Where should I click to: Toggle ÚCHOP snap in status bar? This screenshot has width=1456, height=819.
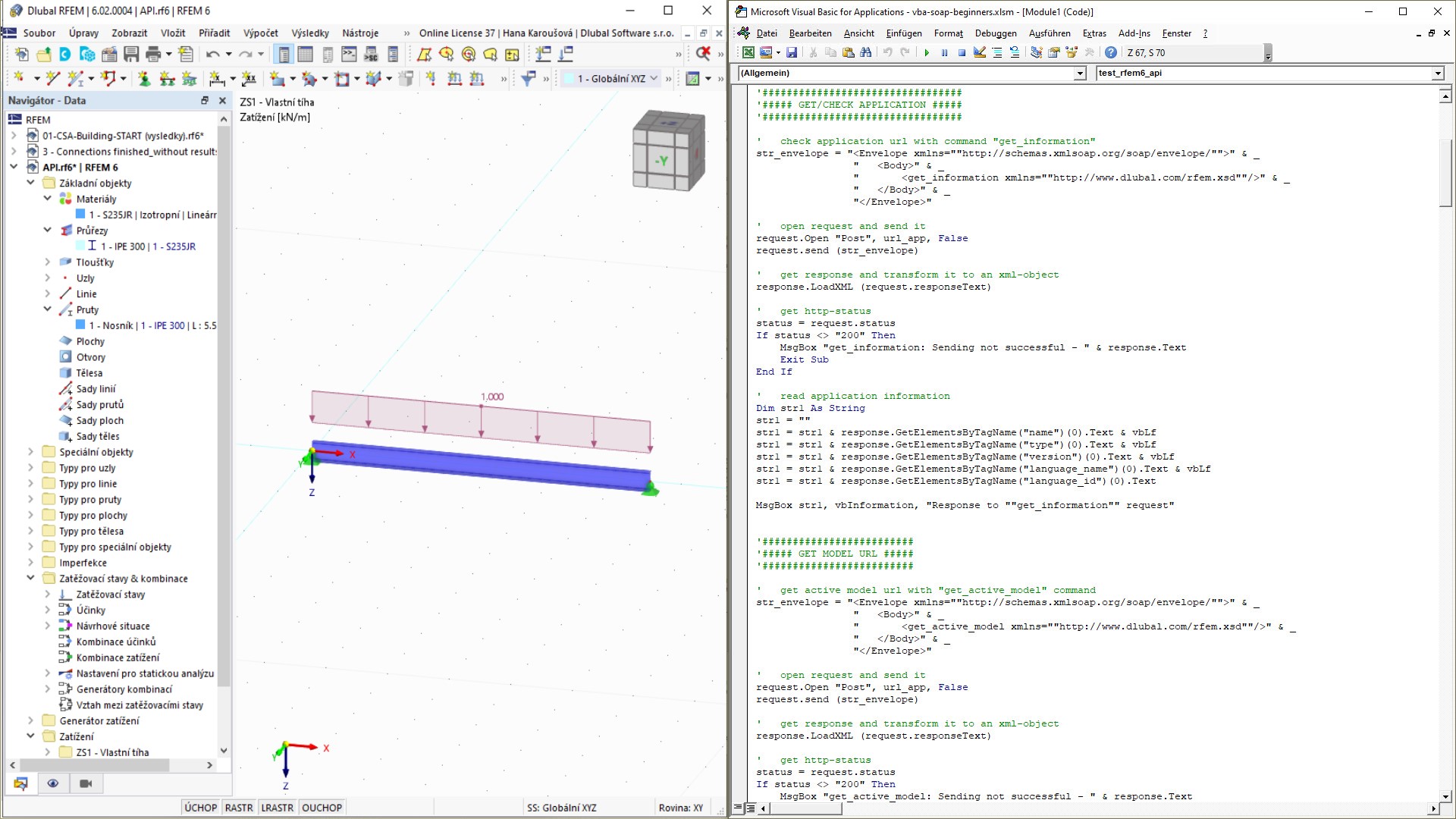tap(200, 808)
